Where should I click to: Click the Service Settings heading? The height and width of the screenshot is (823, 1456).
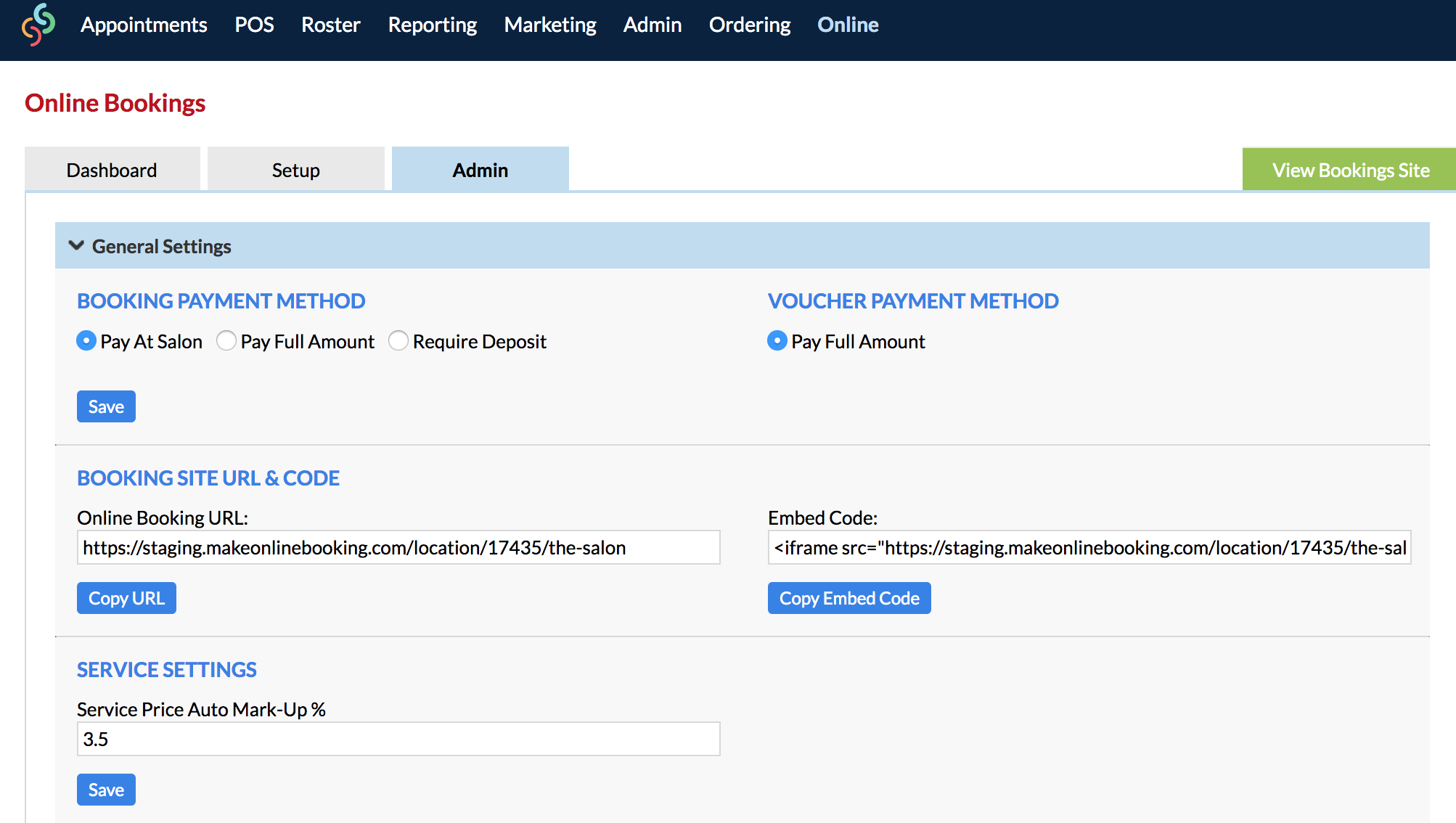click(167, 669)
